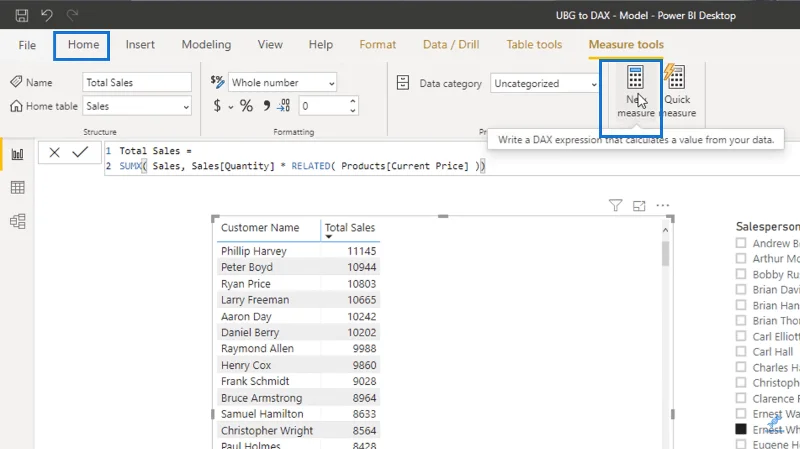
Task: Toggle the thousands separator comma
Action: point(266,106)
